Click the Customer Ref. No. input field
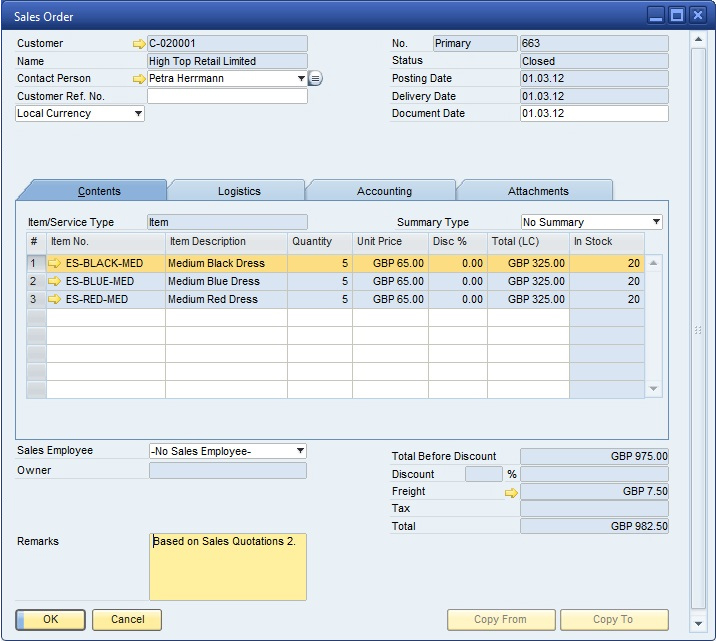Screen dimensions: 716x641 227,97
